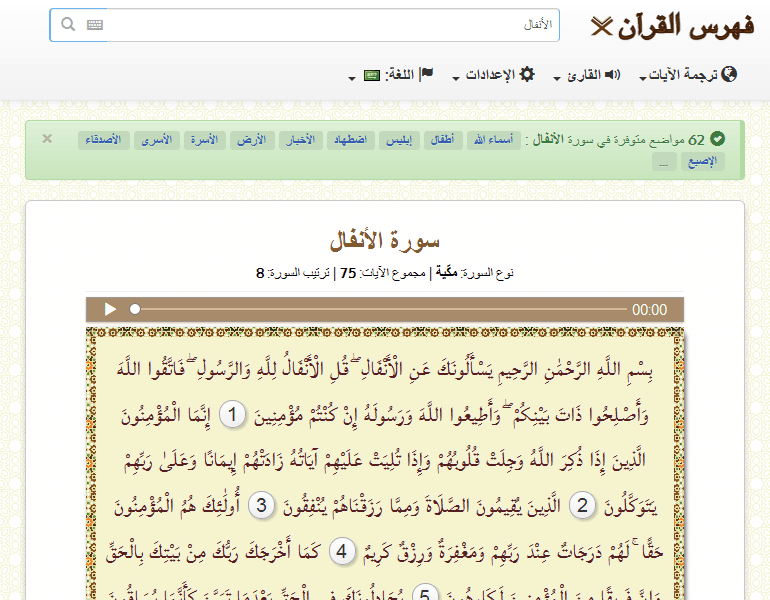The image size is (770, 600).
Task: Click the gear icon beside الإعدادات
Action: (x=527, y=74)
